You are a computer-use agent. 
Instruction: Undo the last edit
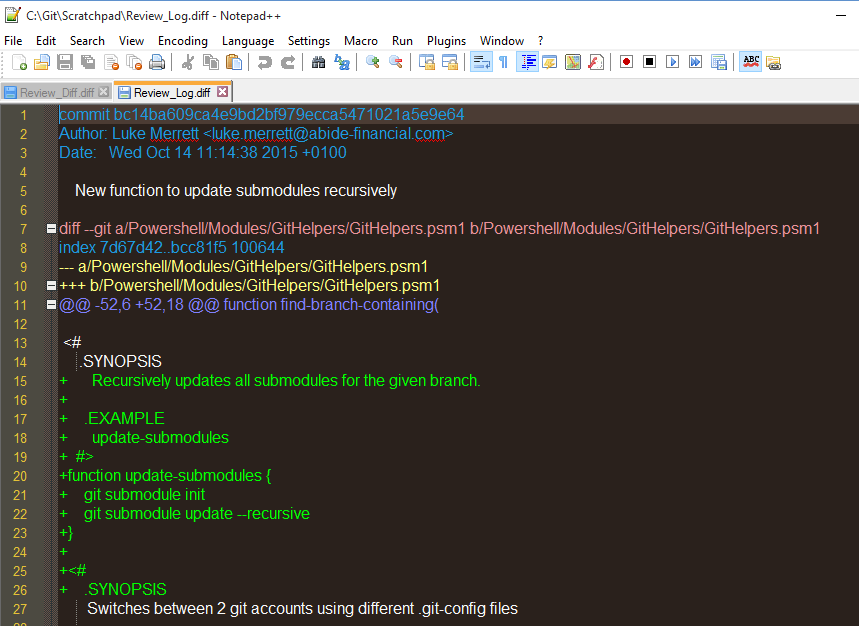point(265,62)
